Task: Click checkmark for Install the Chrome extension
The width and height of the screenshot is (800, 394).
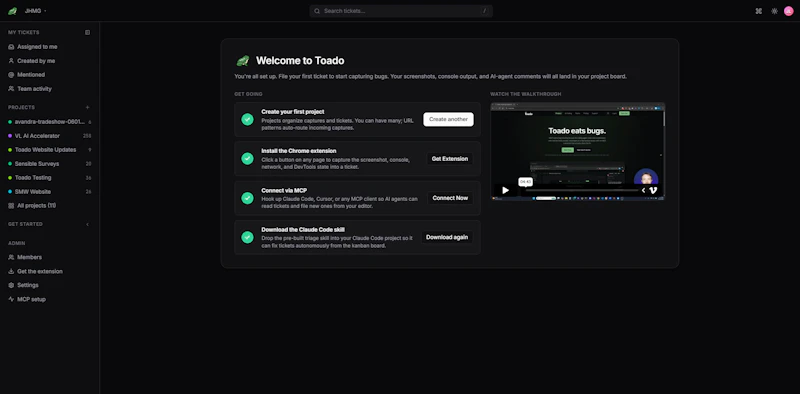Action: (247, 159)
